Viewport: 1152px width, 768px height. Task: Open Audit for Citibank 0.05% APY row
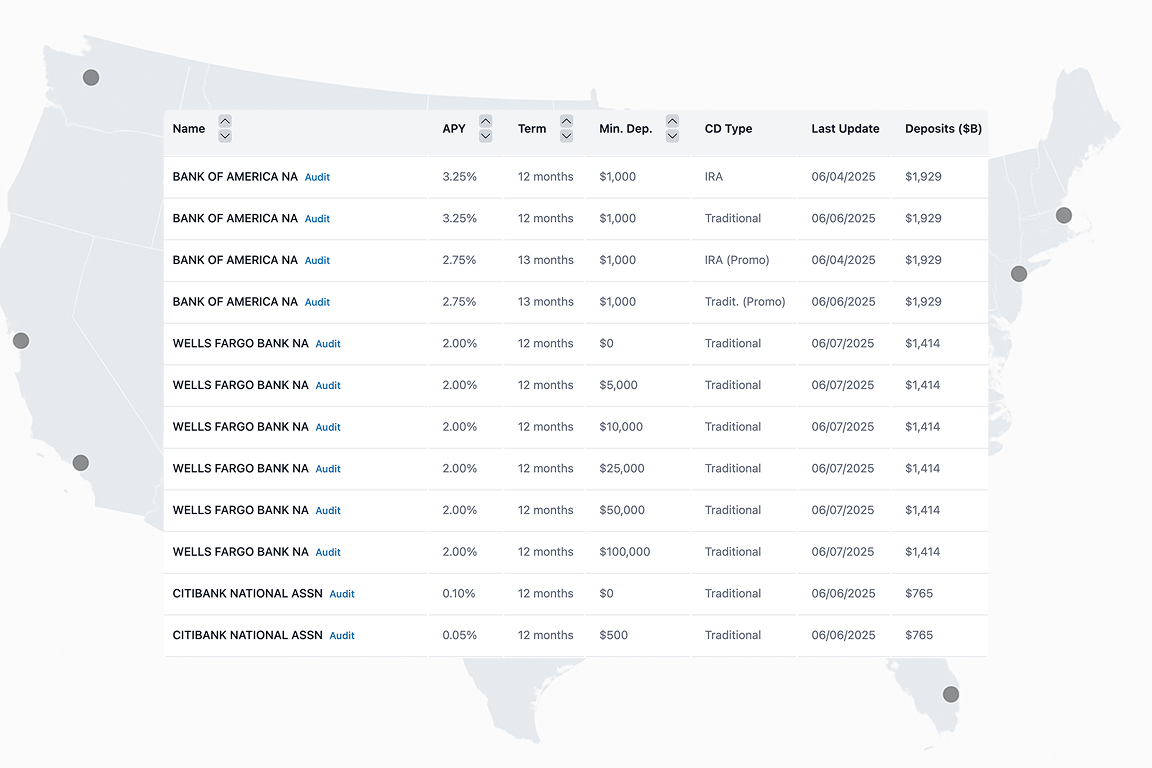342,636
